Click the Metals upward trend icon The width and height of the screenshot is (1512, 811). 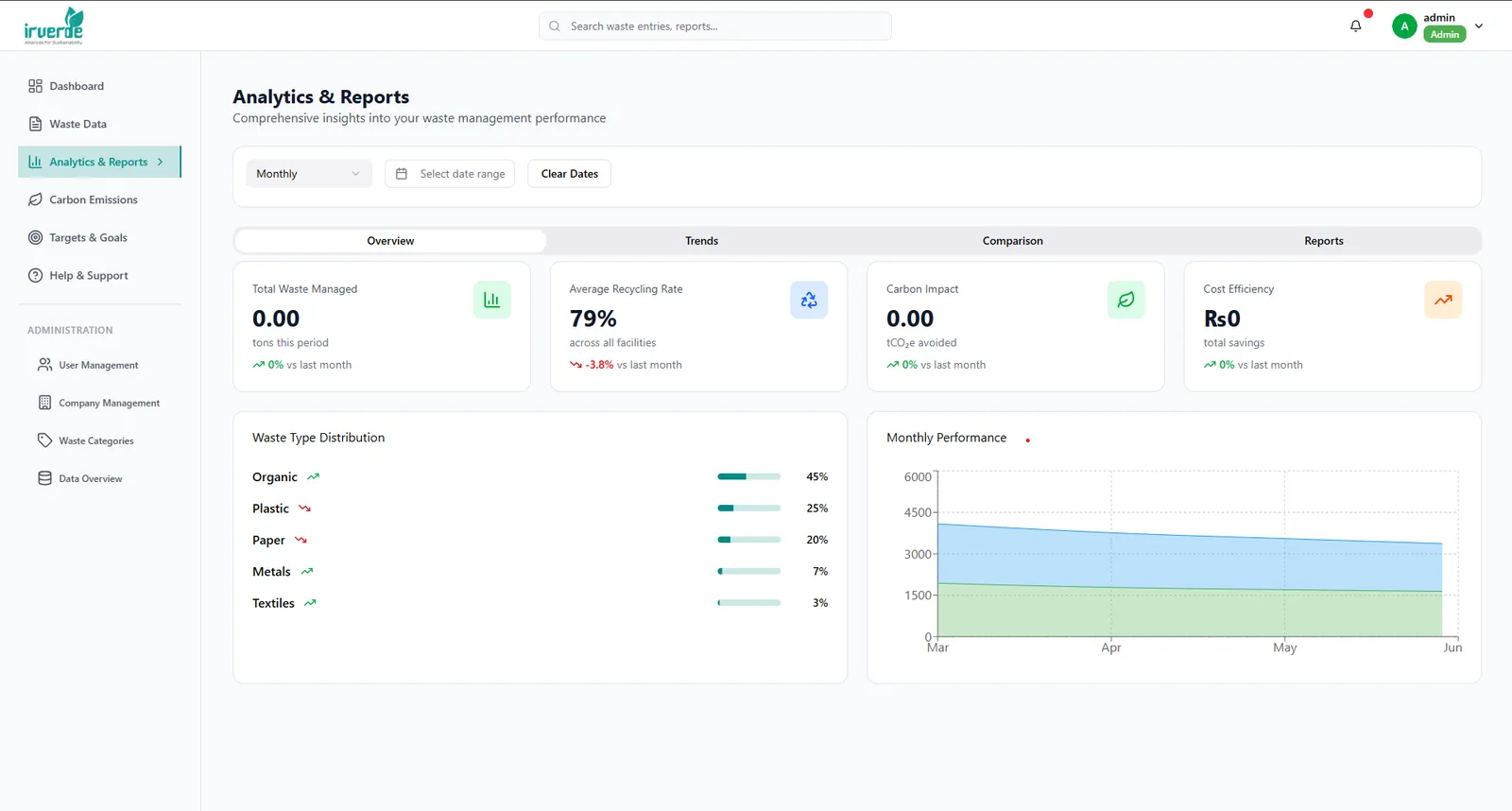[306, 572]
